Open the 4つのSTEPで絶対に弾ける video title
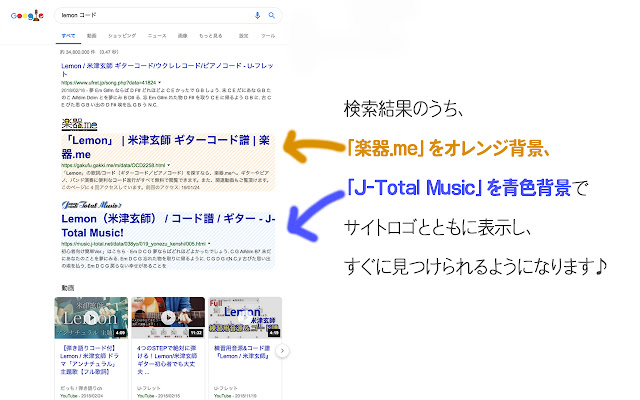 (x=166, y=360)
